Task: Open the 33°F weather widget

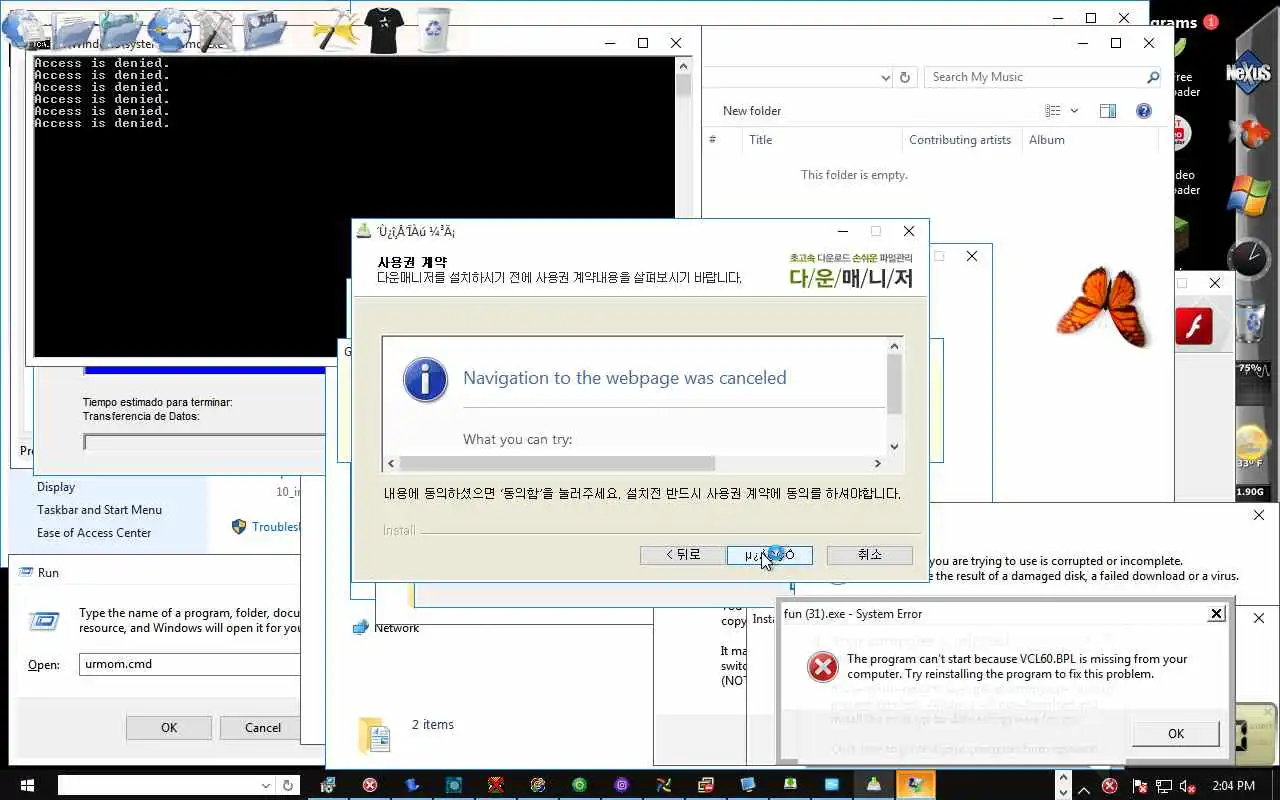Action: tap(1251, 447)
